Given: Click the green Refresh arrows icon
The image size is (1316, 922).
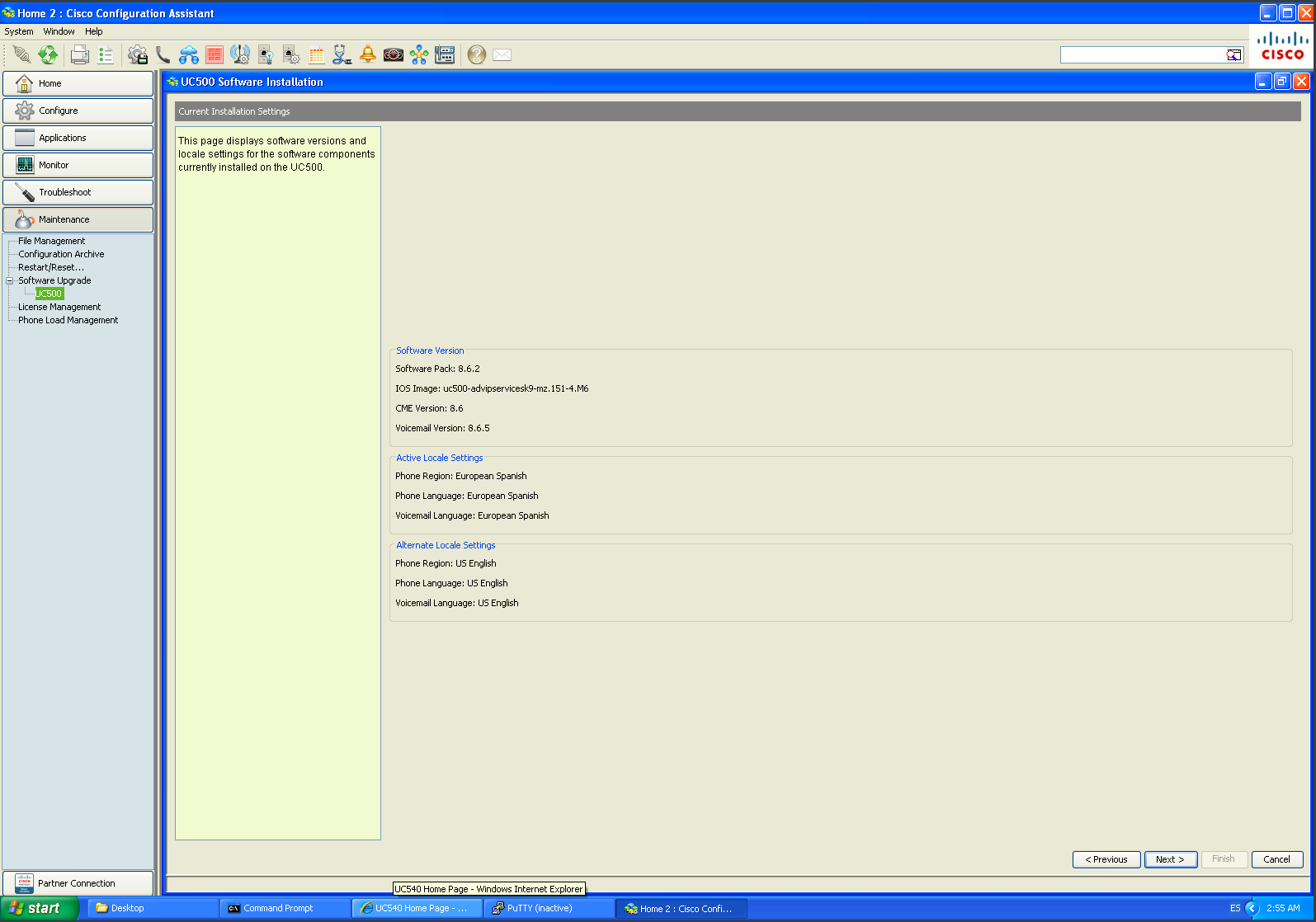Looking at the screenshot, I should point(48,54).
